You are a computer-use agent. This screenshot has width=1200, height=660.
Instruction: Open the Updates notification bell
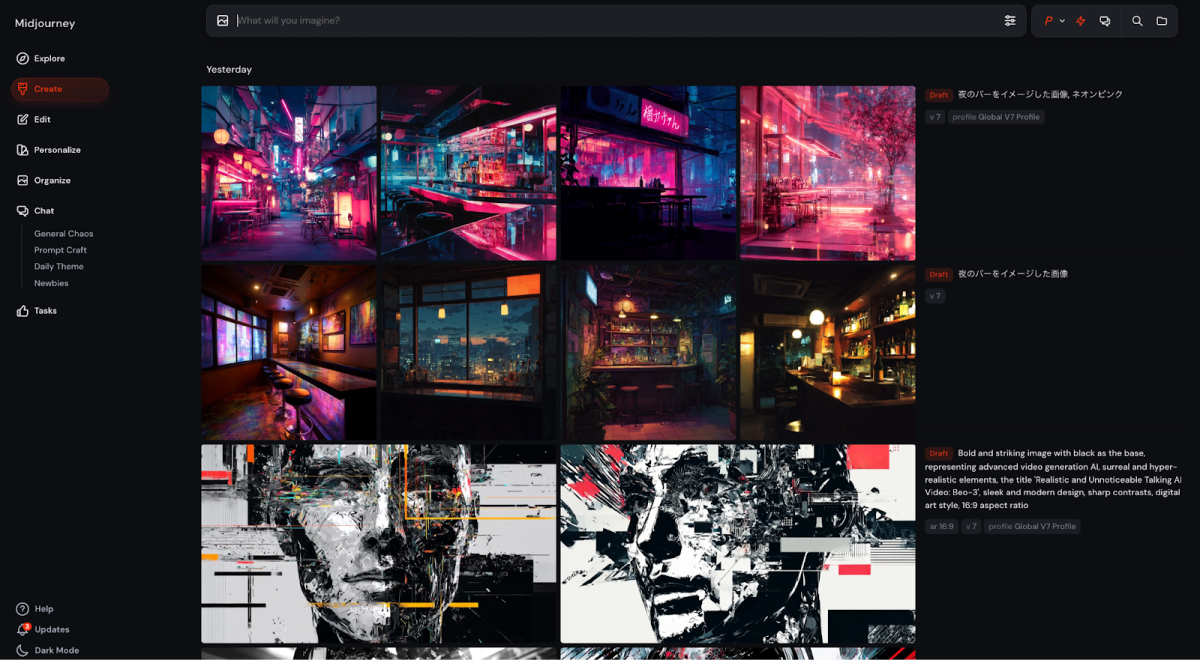(x=22, y=629)
